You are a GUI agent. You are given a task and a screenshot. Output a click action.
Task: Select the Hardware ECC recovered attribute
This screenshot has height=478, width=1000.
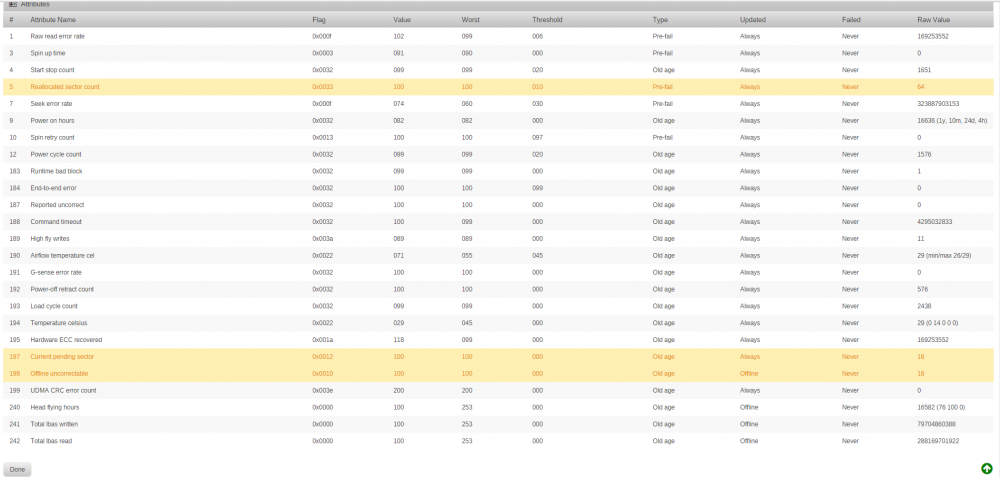click(x=66, y=340)
